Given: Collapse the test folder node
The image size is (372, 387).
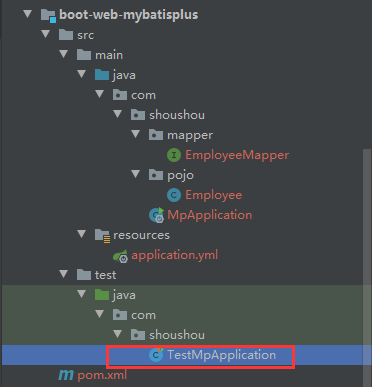Looking at the screenshot, I should tap(64, 274).
